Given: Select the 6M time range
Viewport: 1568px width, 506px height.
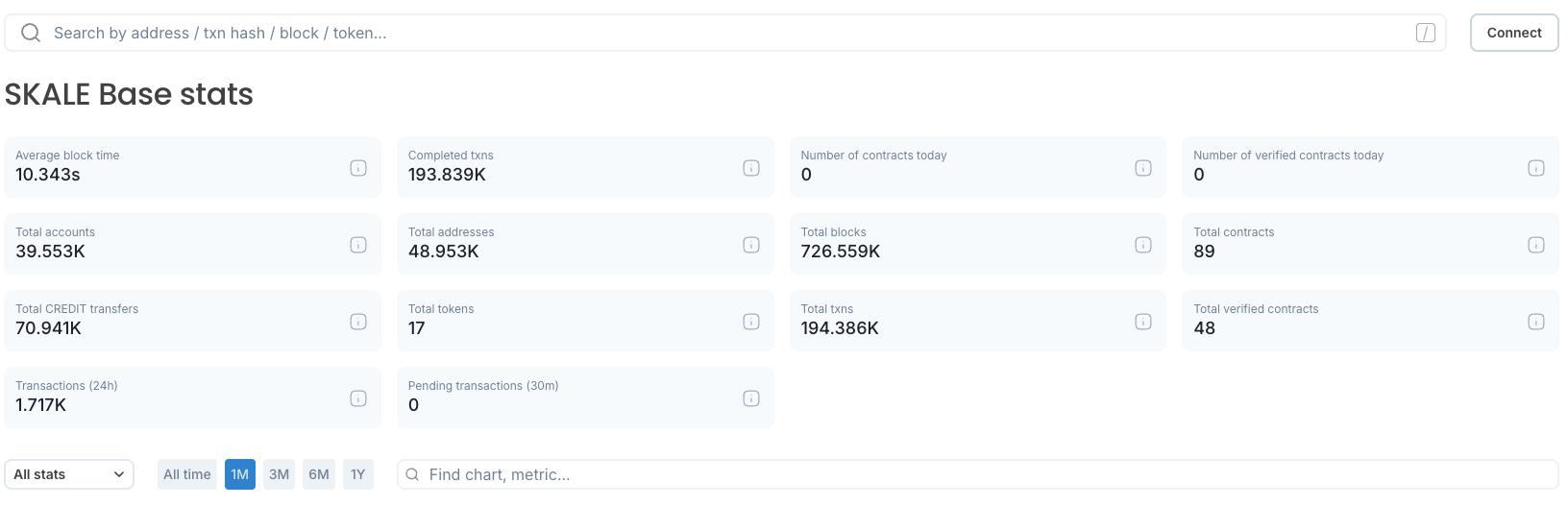Looking at the screenshot, I should [x=319, y=474].
